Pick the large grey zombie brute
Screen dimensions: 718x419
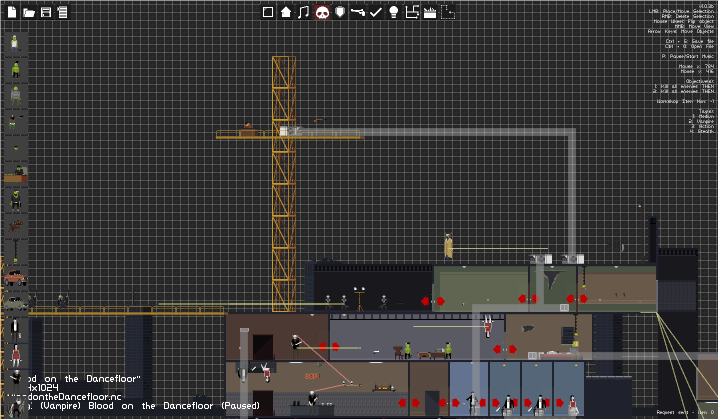(x=16, y=95)
